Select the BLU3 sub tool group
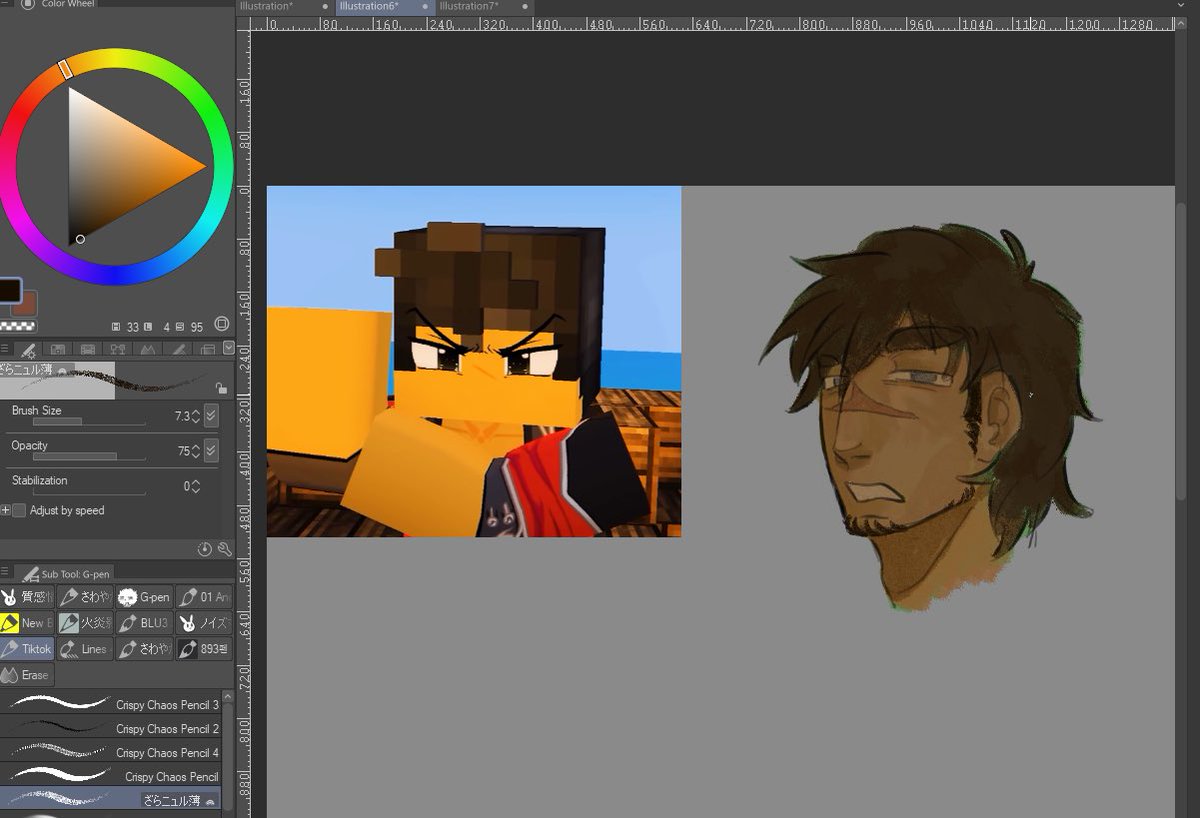1200x818 pixels. coord(144,623)
